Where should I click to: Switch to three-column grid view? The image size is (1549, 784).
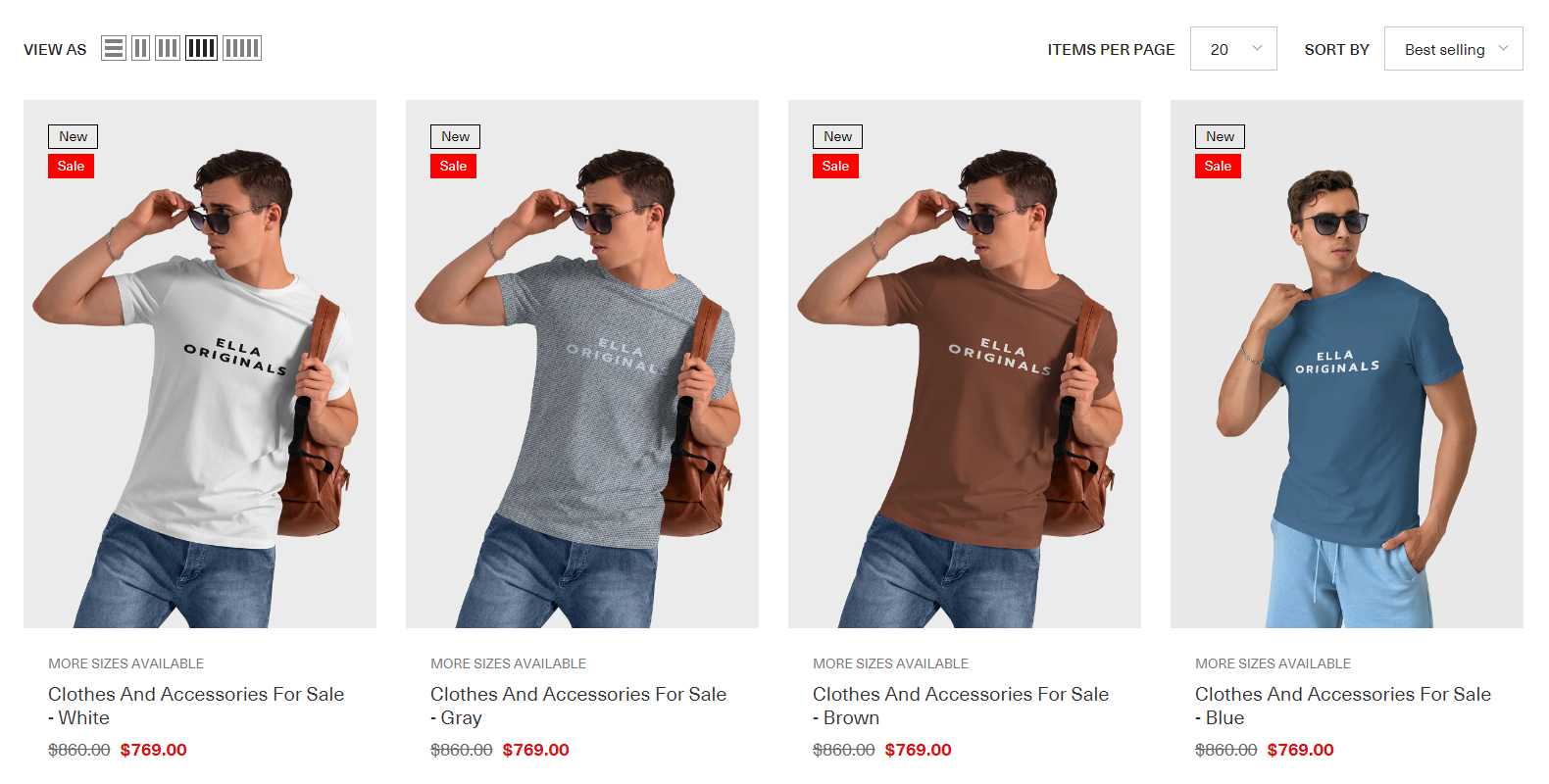168,48
